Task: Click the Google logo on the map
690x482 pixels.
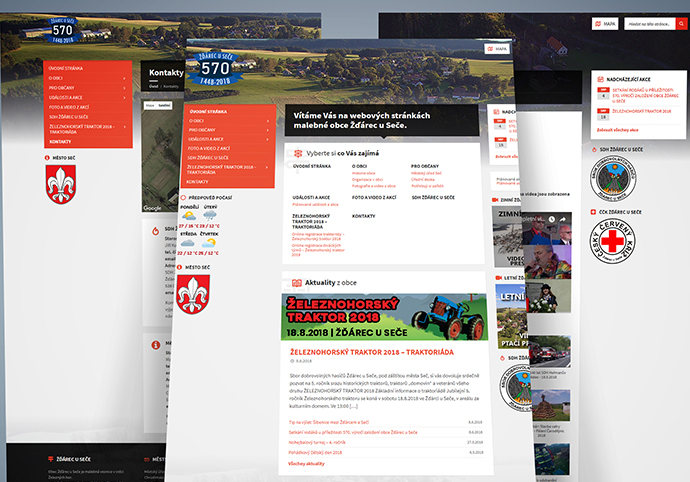Action: tap(152, 208)
